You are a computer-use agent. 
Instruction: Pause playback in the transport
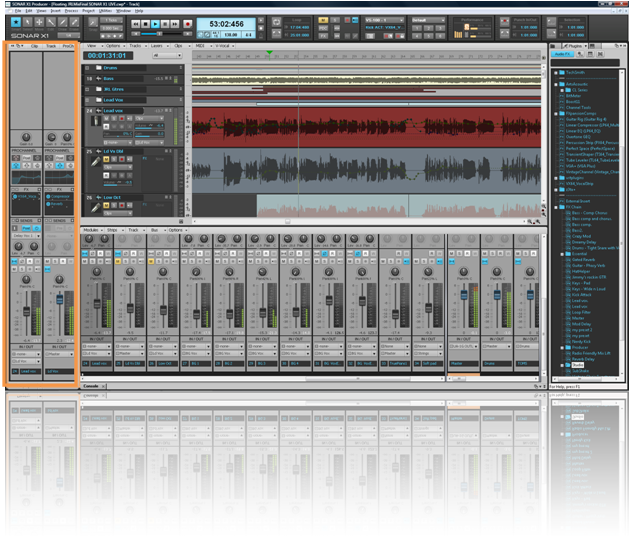tap(165, 24)
